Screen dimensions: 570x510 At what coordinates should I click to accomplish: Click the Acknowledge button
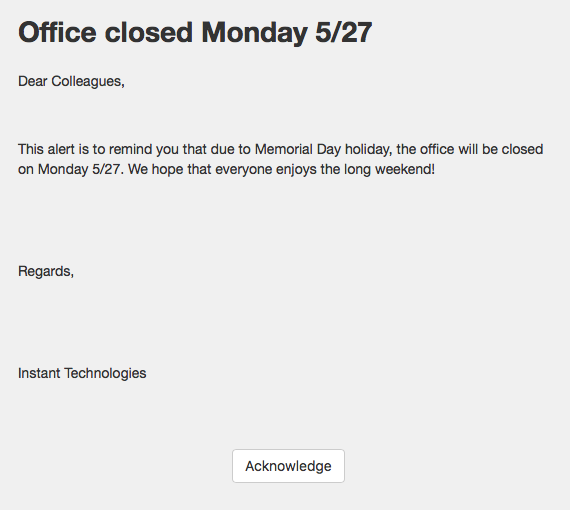288,466
